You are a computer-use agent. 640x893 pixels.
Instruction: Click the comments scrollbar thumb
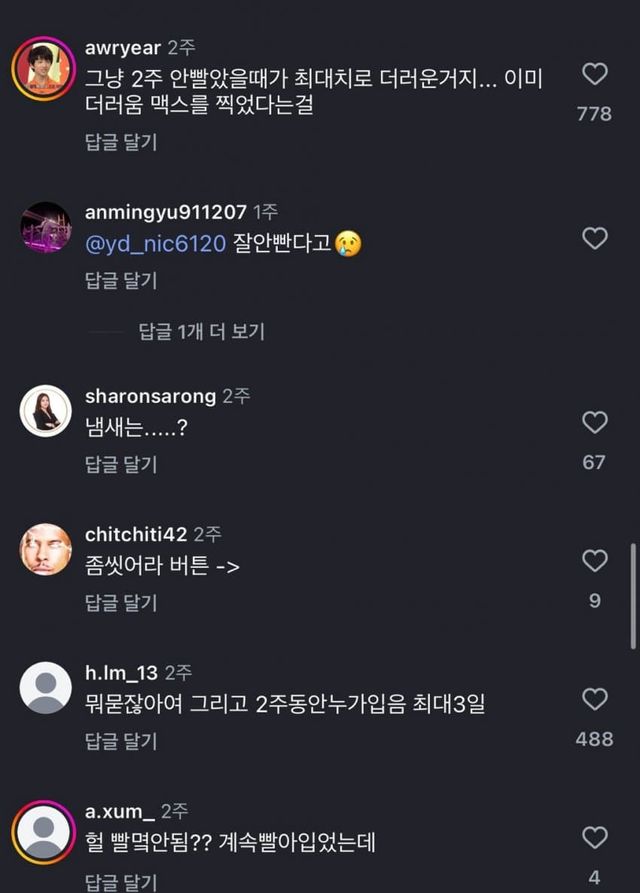632,595
